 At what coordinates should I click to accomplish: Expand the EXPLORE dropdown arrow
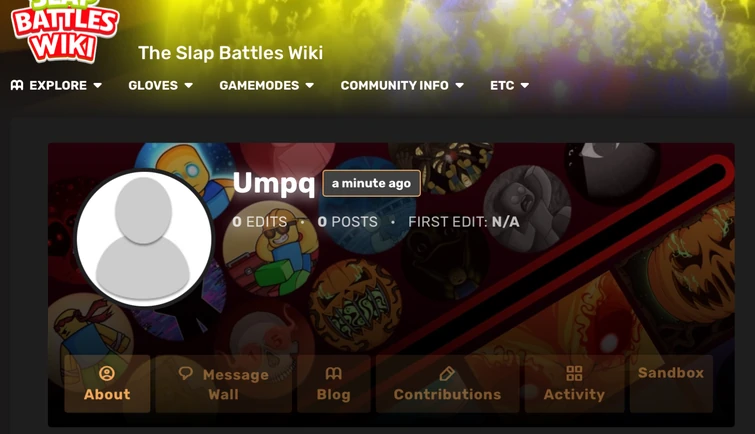98,85
